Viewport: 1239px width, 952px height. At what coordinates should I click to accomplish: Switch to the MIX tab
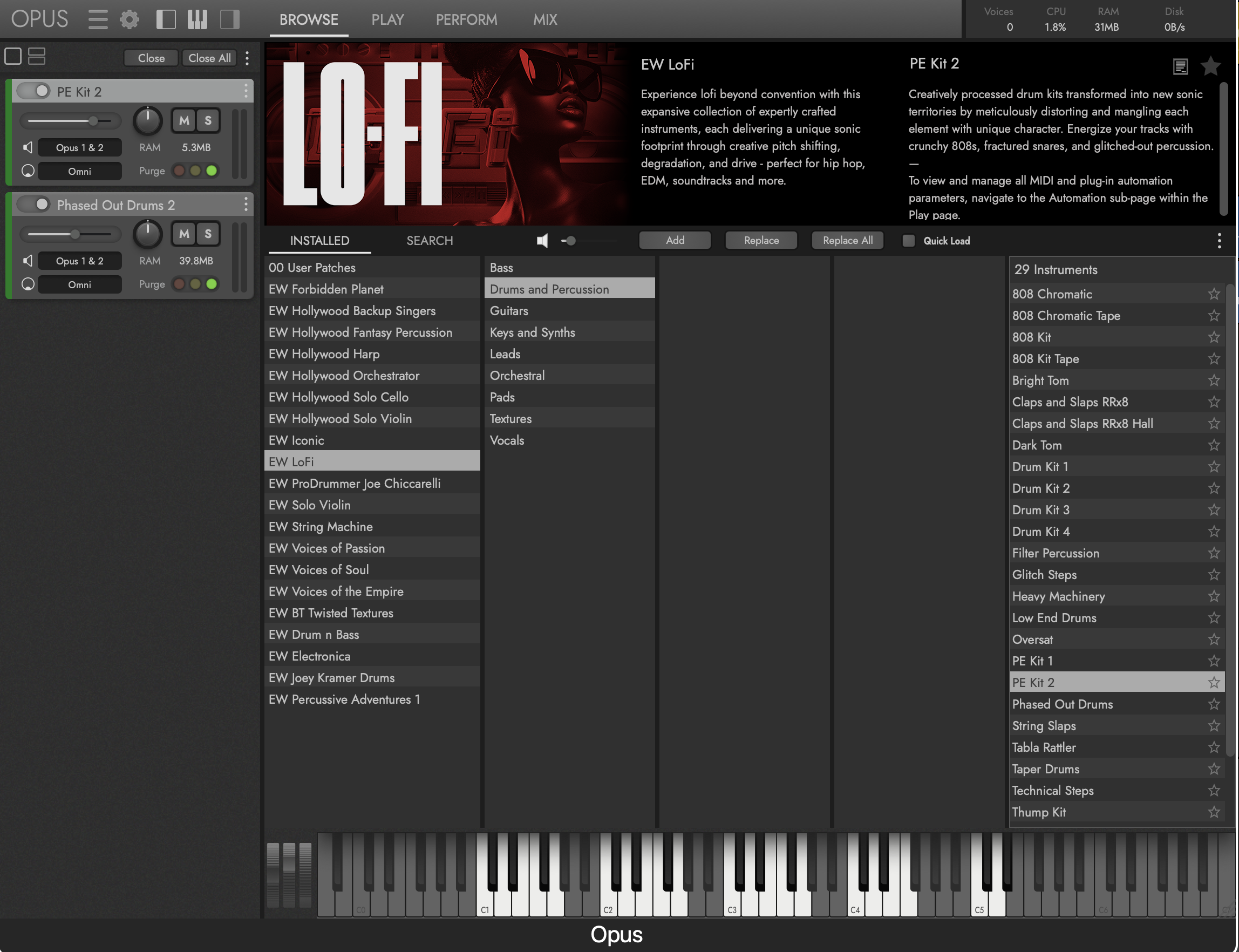point(545,20)
